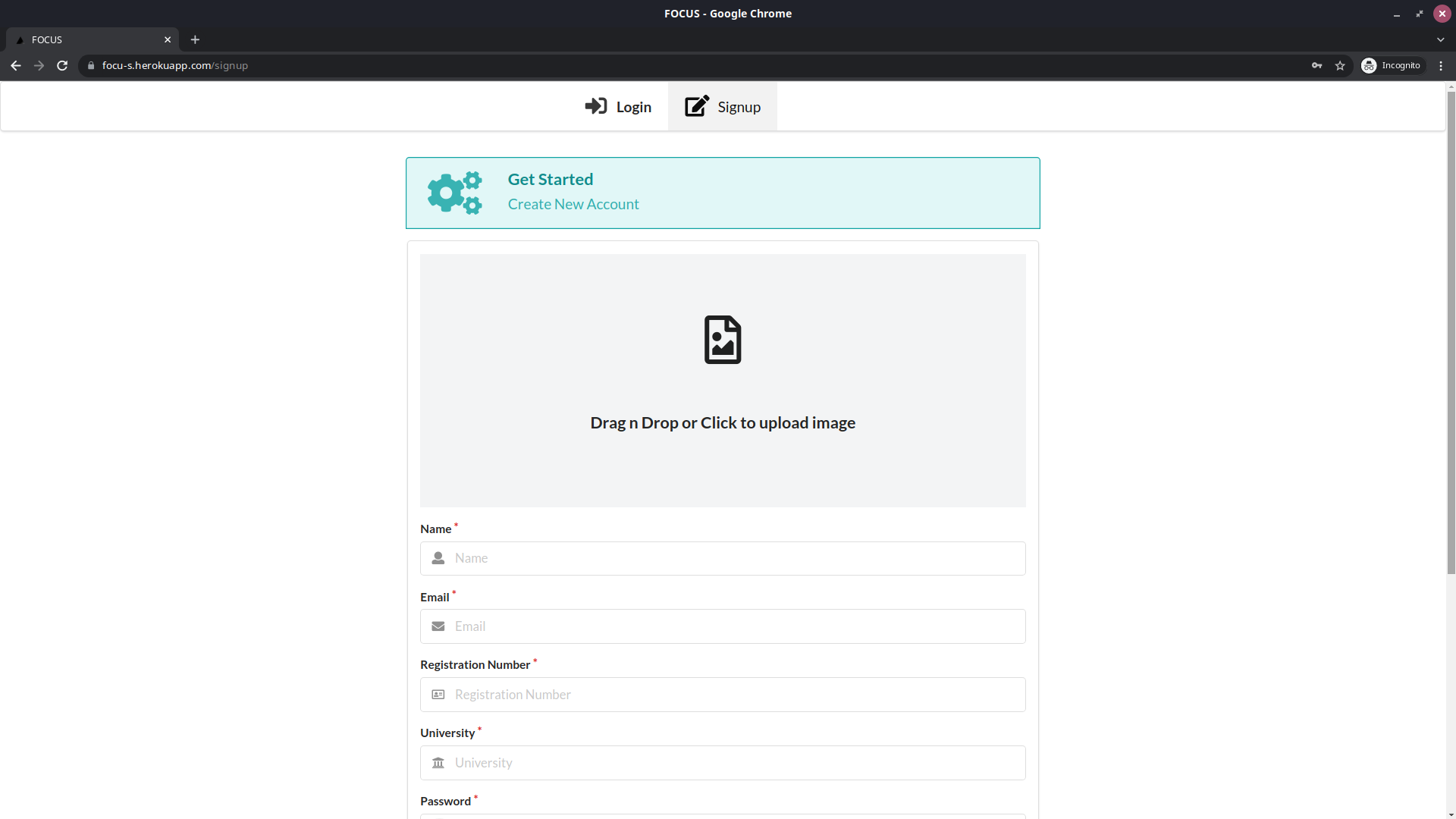
Task: Go back using the browser back arrow
Action: 16,66
